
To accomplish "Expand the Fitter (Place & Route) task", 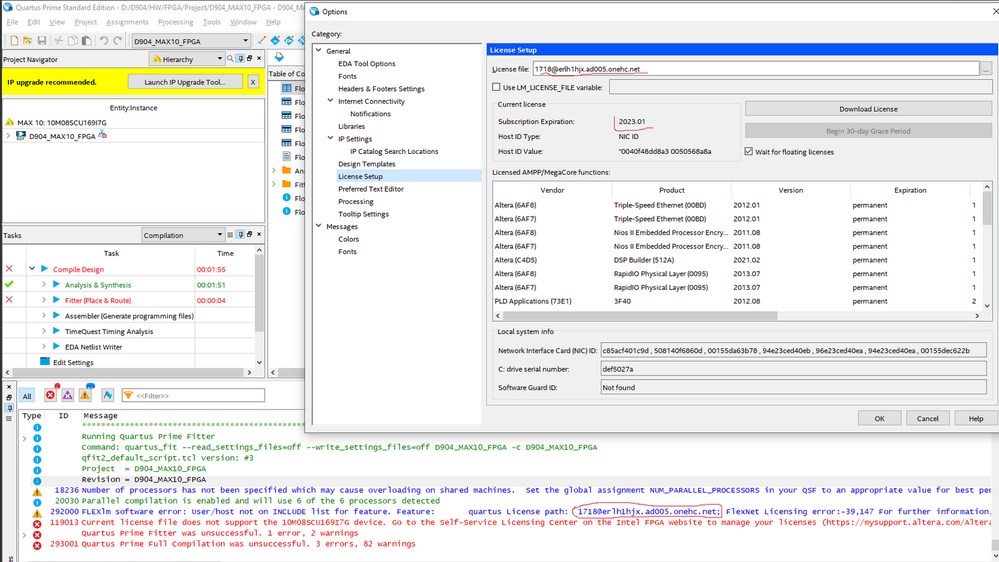I will click(44, 300).
